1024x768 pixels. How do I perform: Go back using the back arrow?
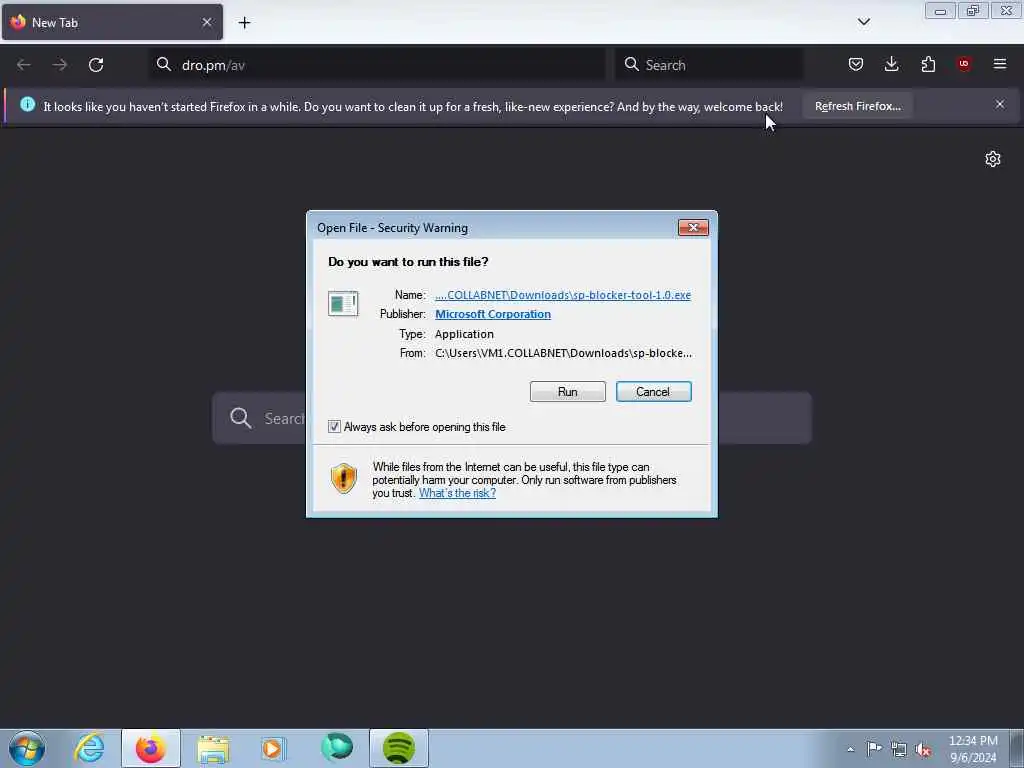(x=24, y=65)
